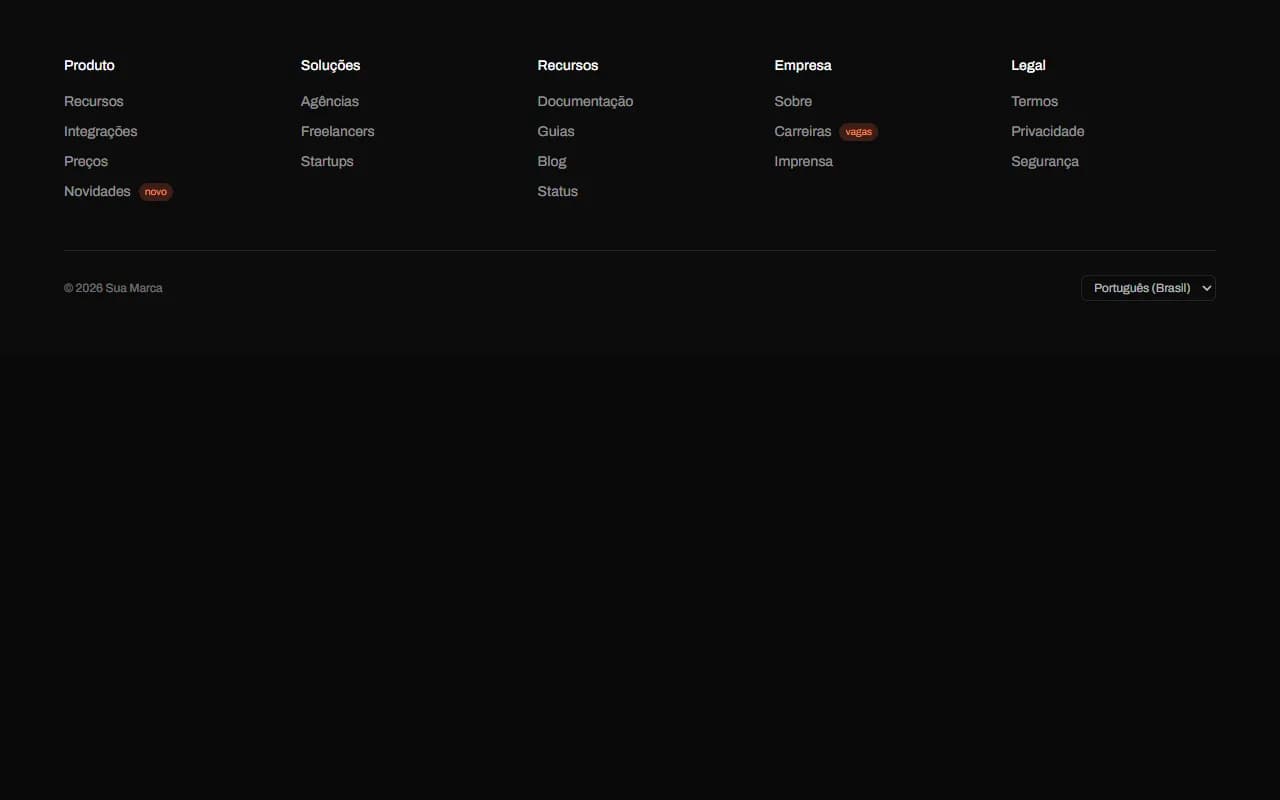Open the Blog link
This screenshot has width=1280, height=800.
pos(552,161)
